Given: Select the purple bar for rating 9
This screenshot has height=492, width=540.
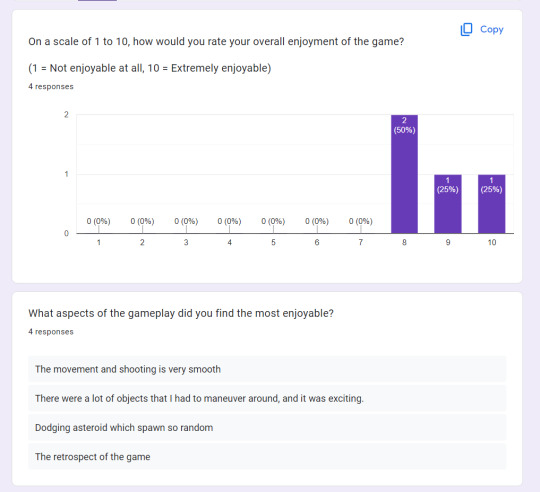Looking at the screenshot, I should (x=448, y=204).
